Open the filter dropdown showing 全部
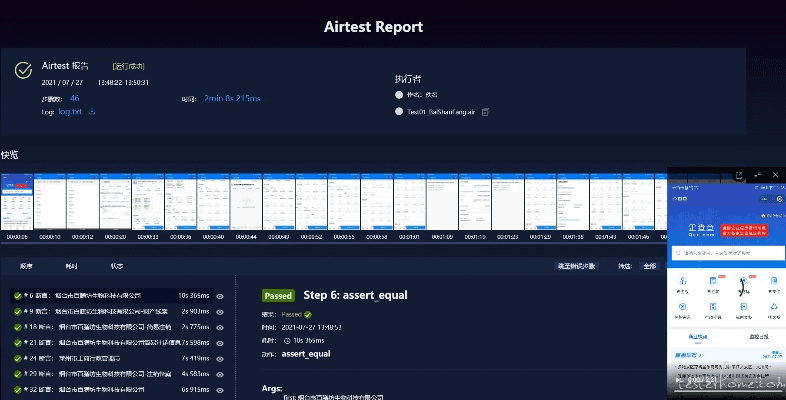This screenshot has height=400, width=786. click(x=650, y=267)
